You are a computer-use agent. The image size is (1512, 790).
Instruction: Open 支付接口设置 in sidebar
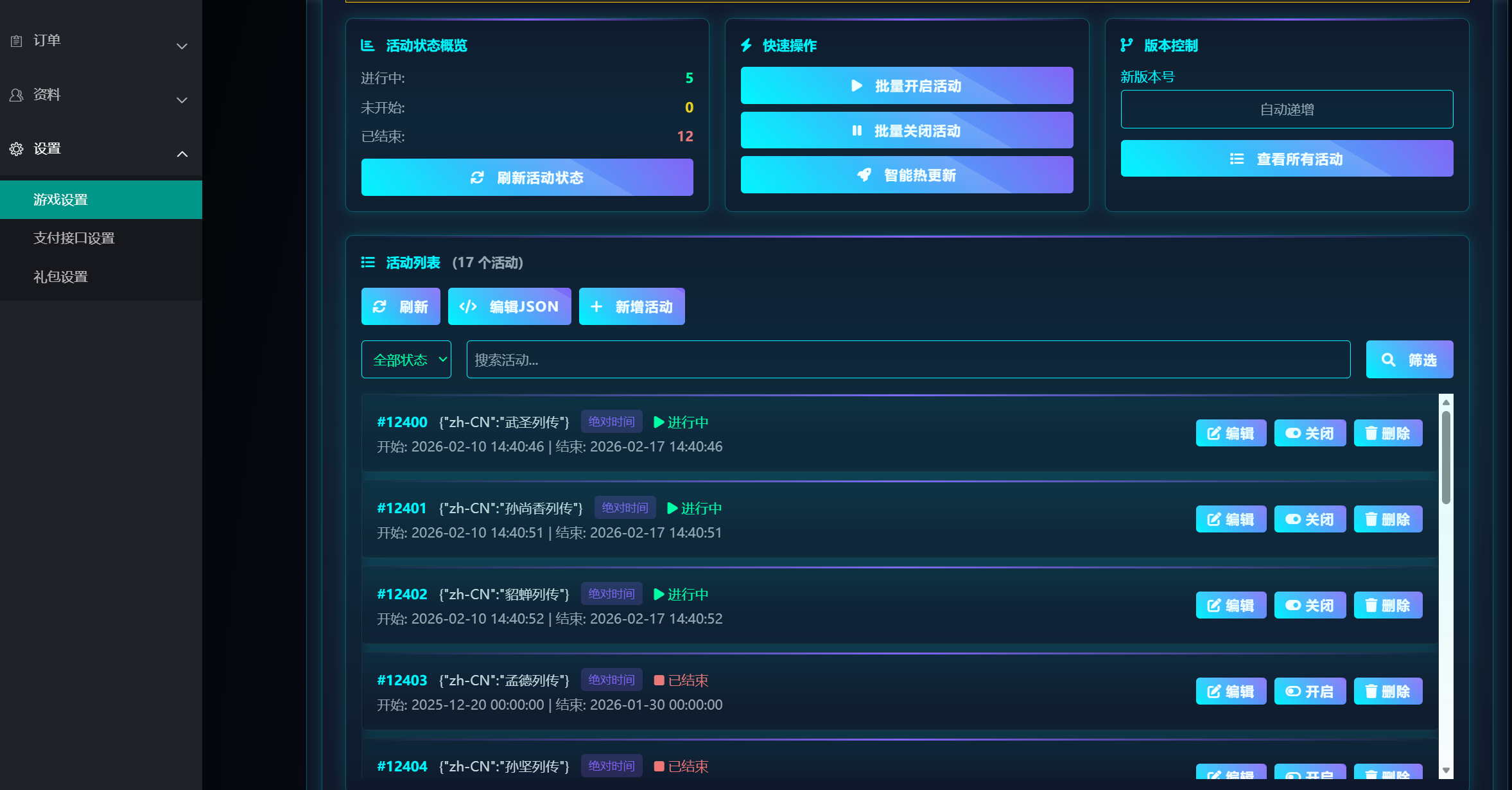coord(74,238)
